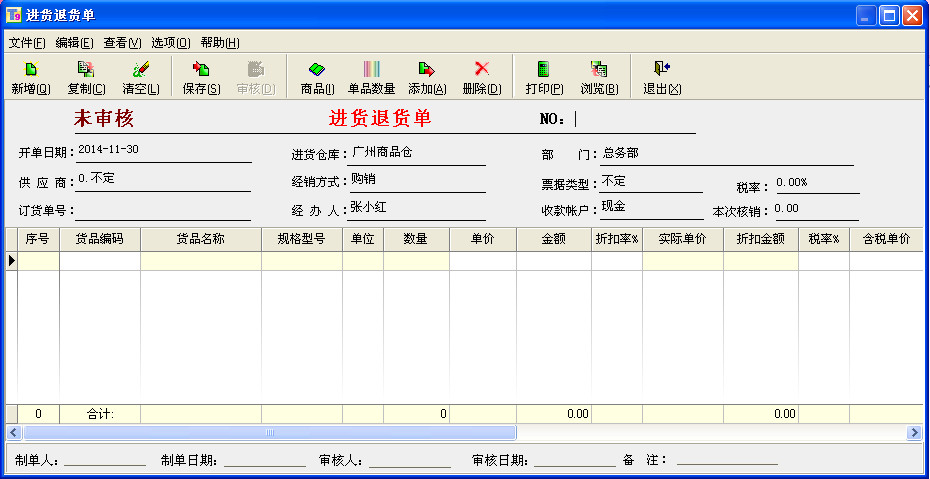The image size is (930, 479).
Task: Open the 帮助(H) menu
Action: [220, 43]
